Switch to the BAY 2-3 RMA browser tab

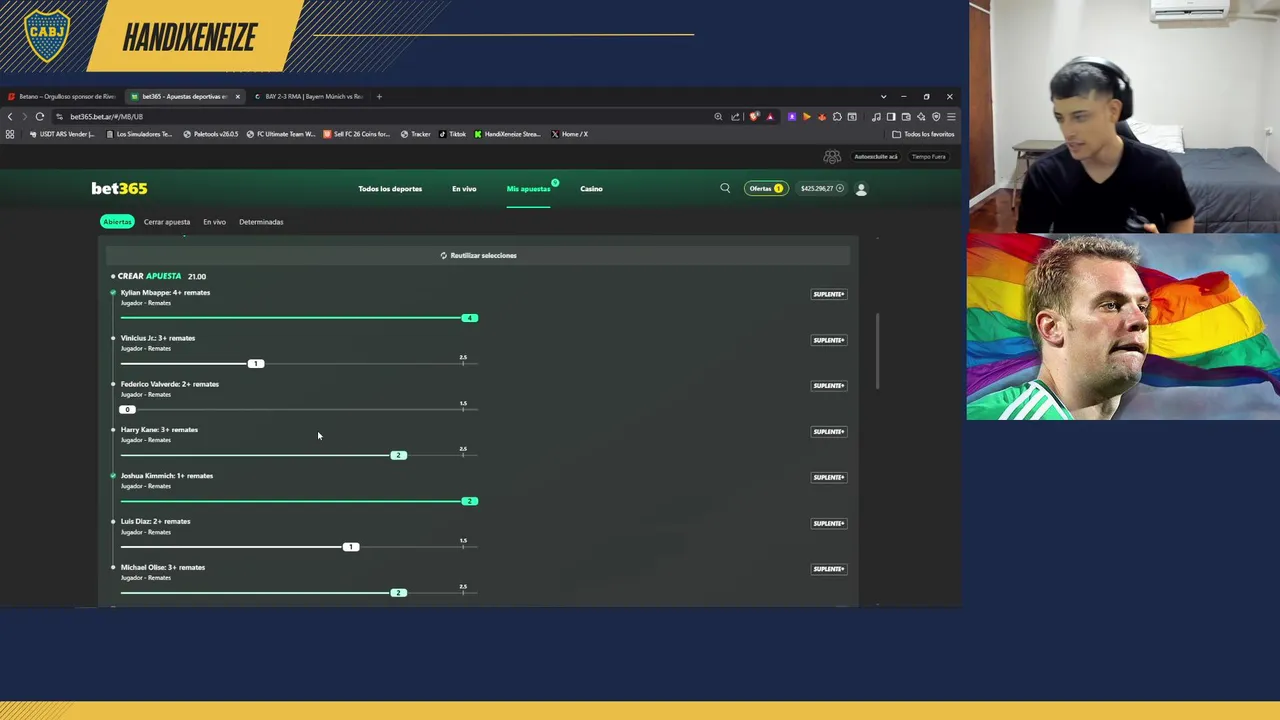click(308, 97)
